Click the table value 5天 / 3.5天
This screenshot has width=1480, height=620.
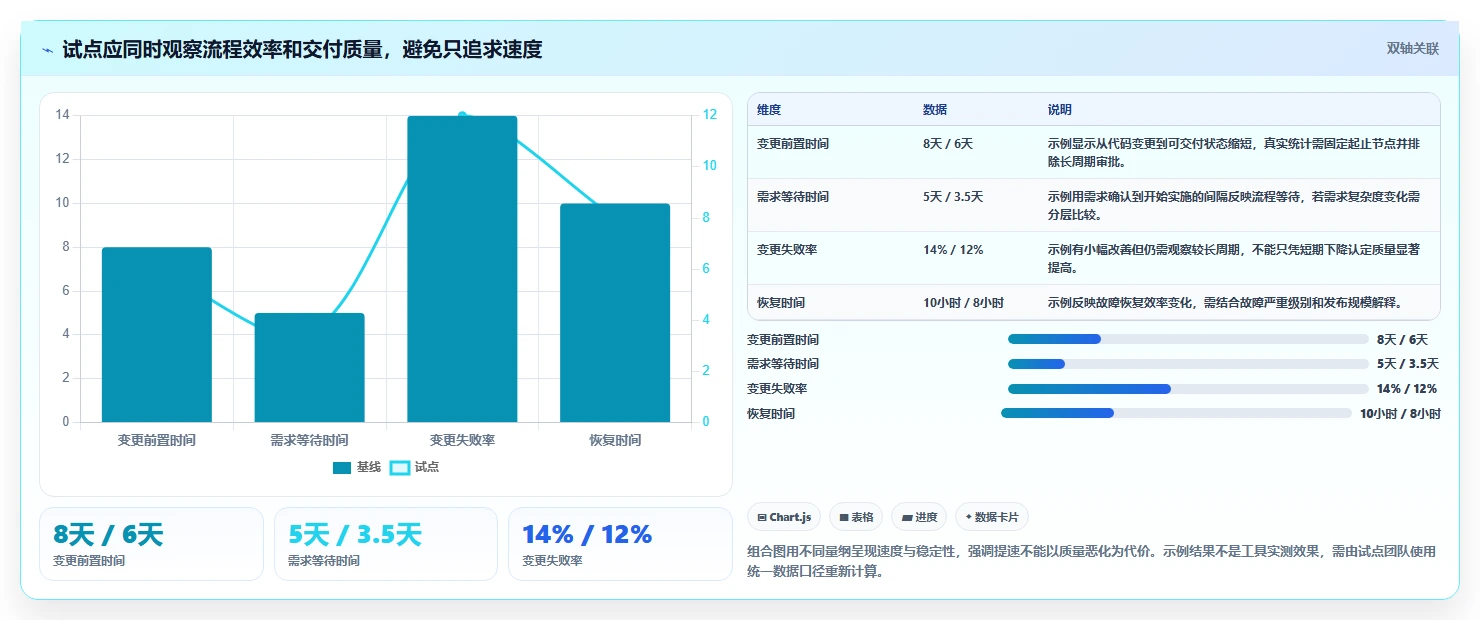point(953,197)
